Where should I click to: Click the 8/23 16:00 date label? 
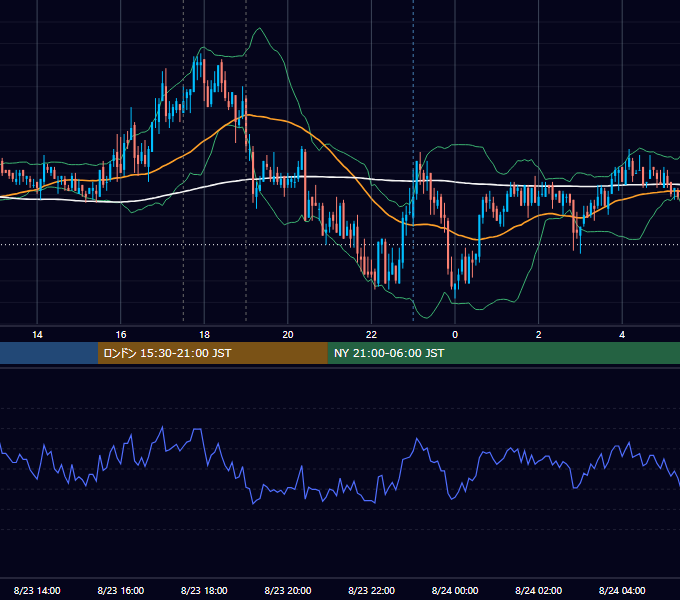(121, 590)
